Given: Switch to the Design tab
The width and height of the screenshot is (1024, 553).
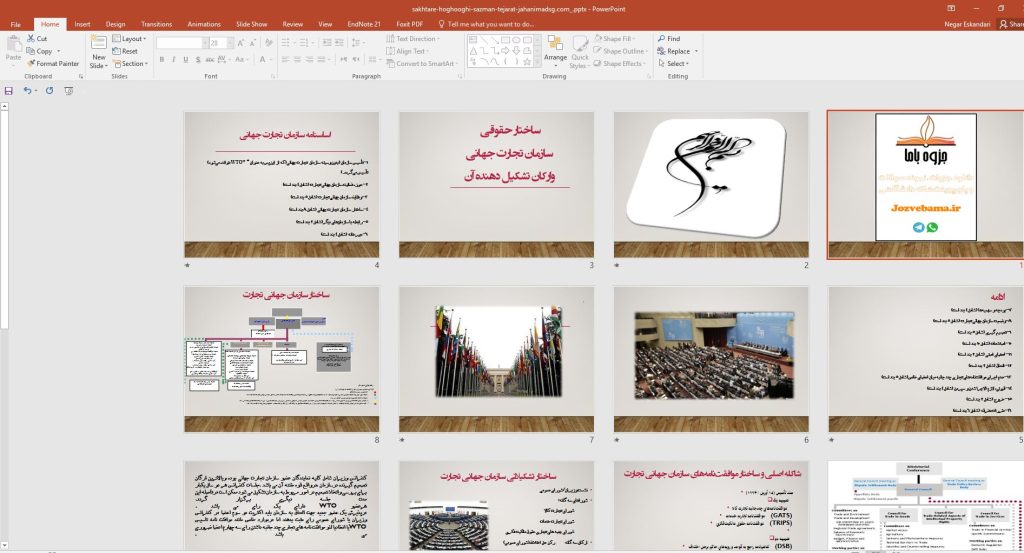Looking at the screenshot, I should pos(116,24).
